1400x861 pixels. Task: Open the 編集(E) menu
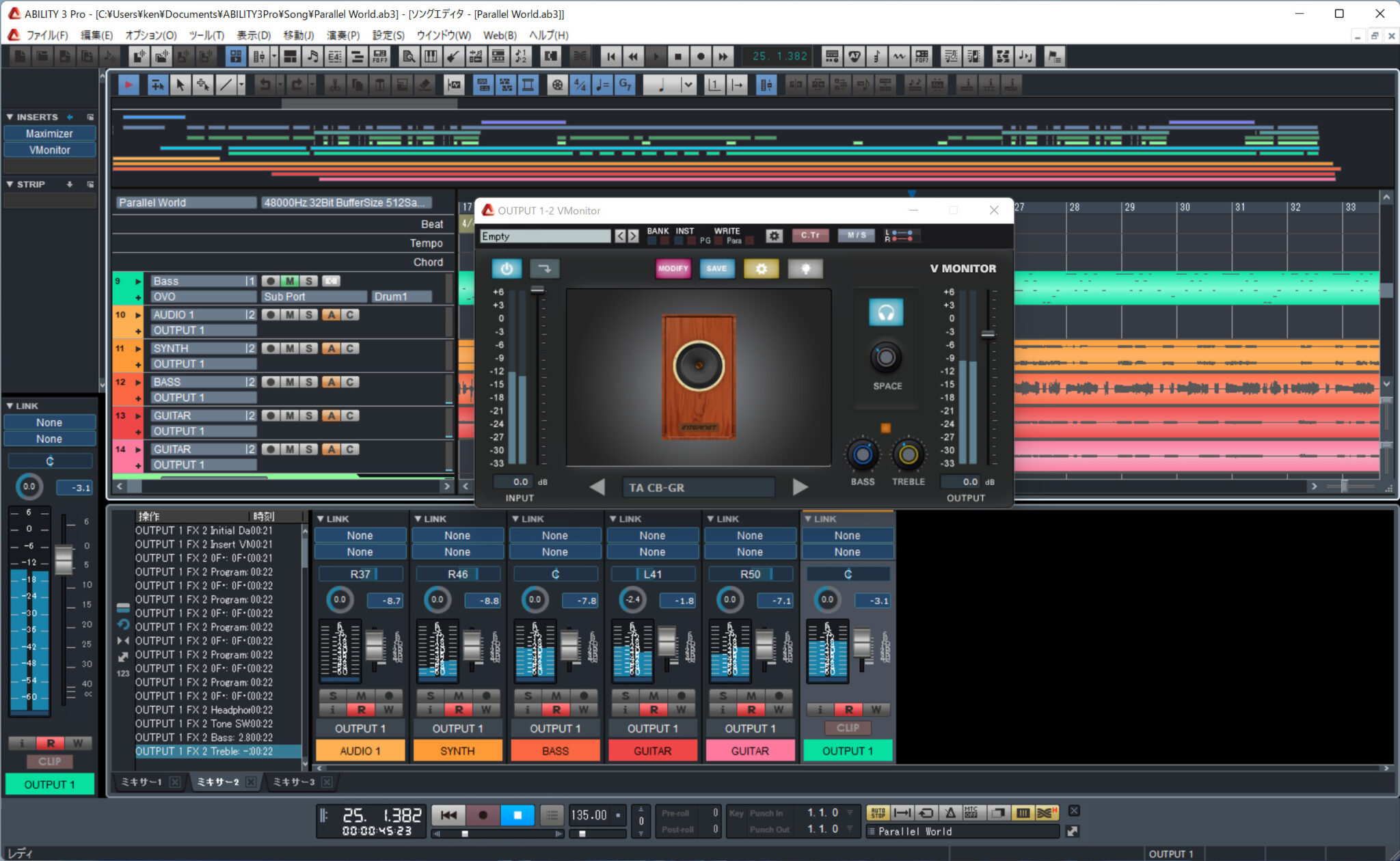pyautogui.click(x=96, y=35)
